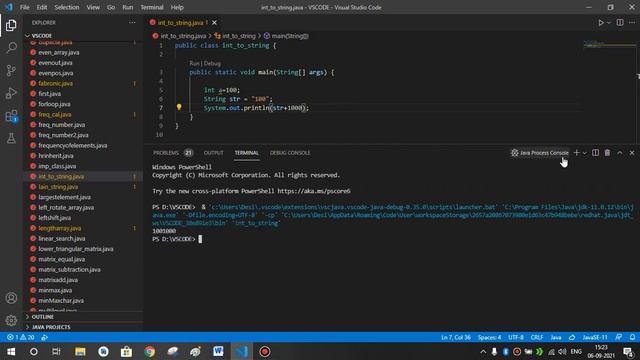Image resolution: width=640 pixels, height=360 pixels.
Task: Click the Run code lens above main
Action: point(194,63)
